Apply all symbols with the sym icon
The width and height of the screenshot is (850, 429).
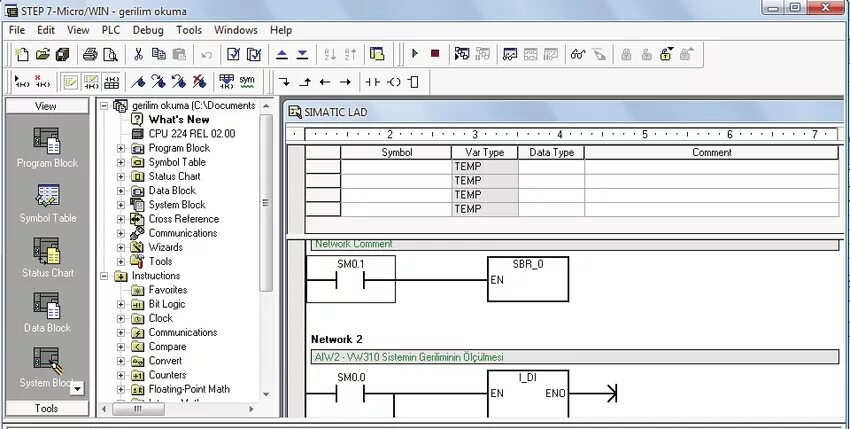pyautogui.click(x=247, y=82)
